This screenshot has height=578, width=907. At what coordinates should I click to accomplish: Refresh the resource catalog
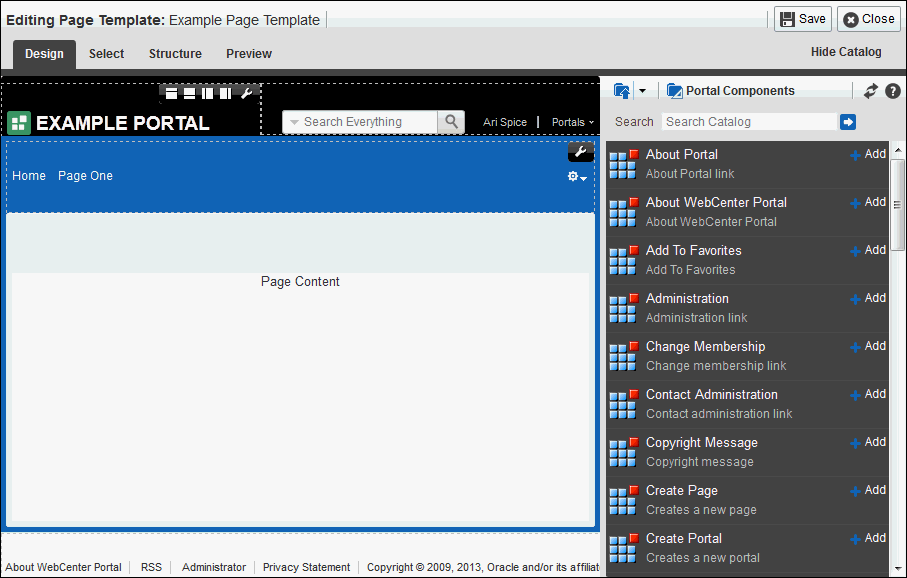click(871, 91)
